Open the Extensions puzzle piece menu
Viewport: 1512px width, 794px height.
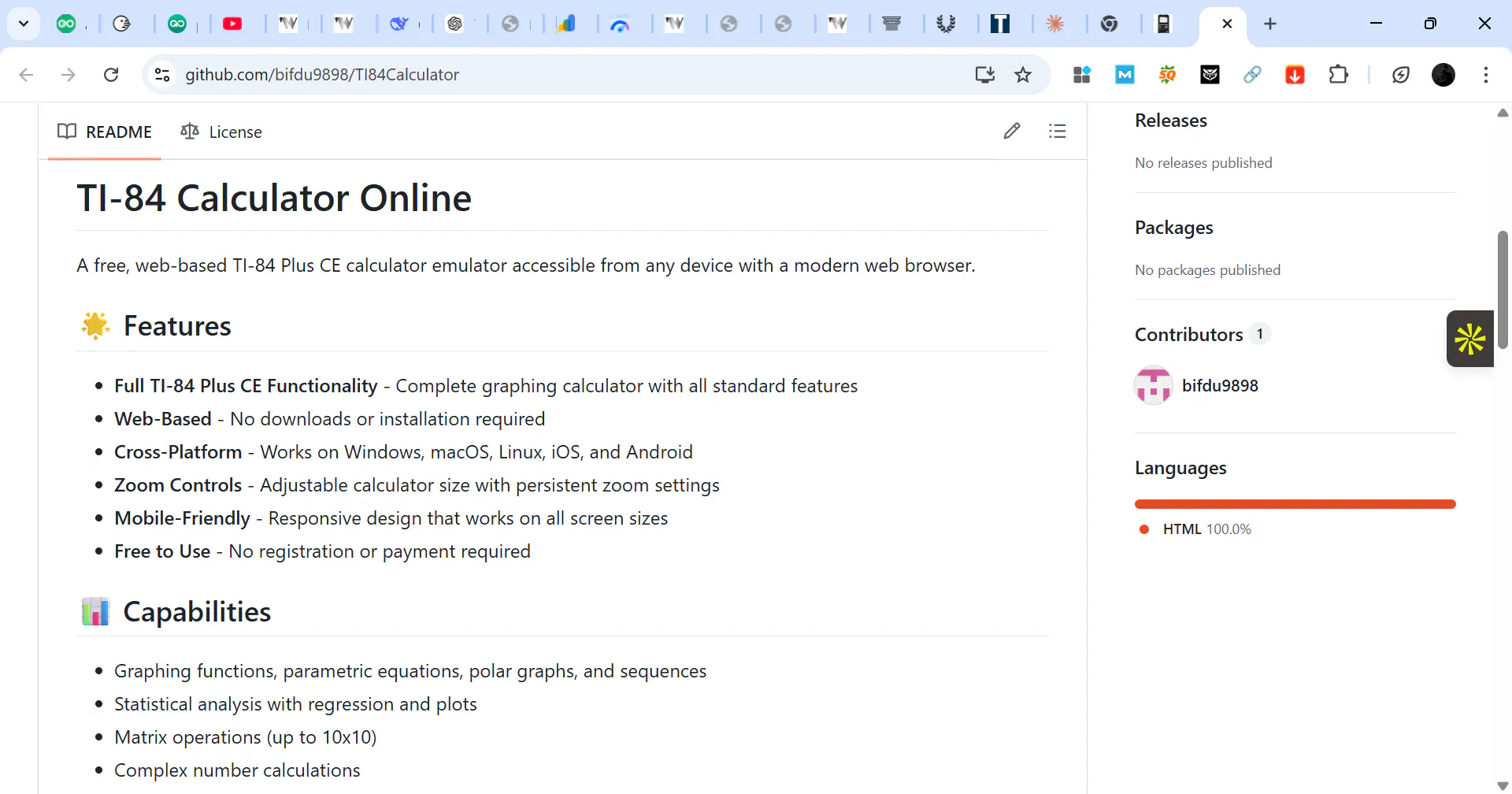click(1338, 75)
